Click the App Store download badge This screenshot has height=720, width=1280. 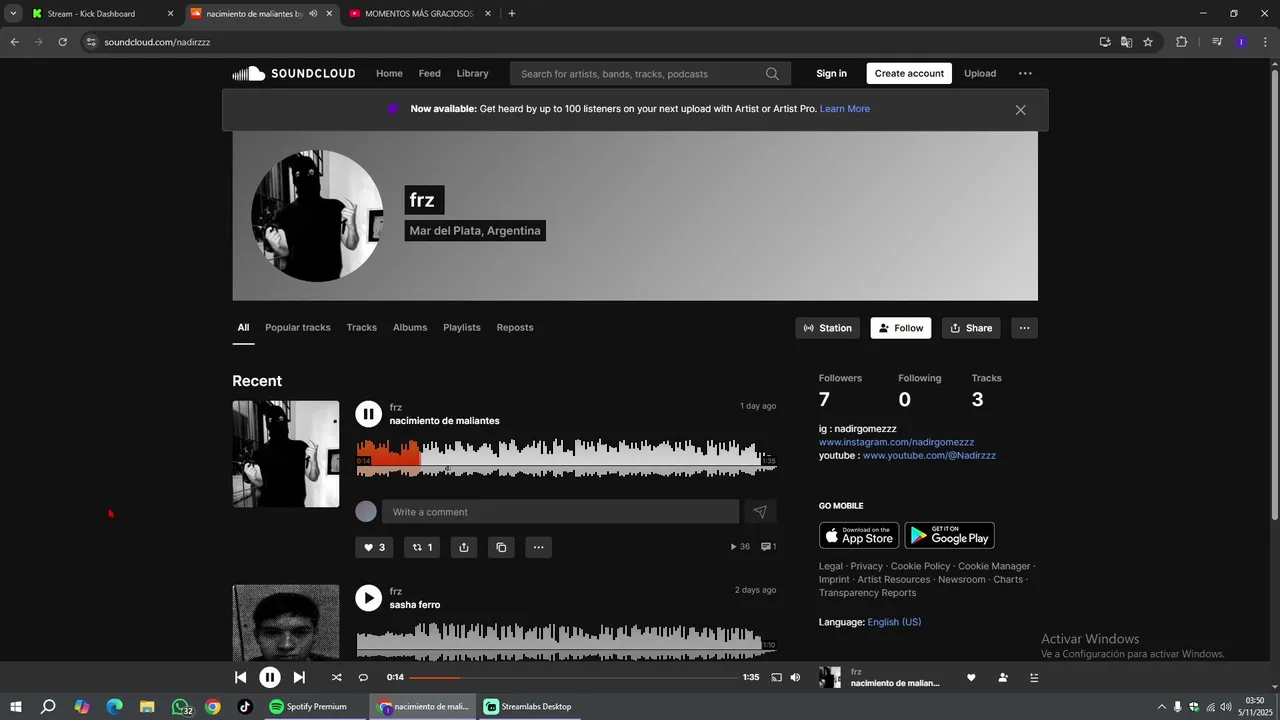click(859, 535)
